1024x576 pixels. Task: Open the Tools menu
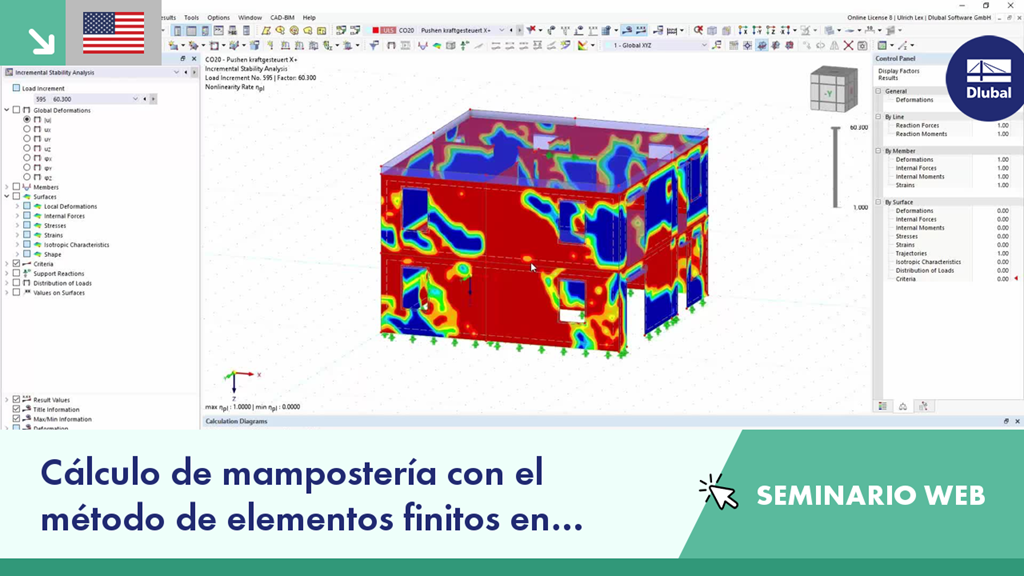(x=191, y=18)
